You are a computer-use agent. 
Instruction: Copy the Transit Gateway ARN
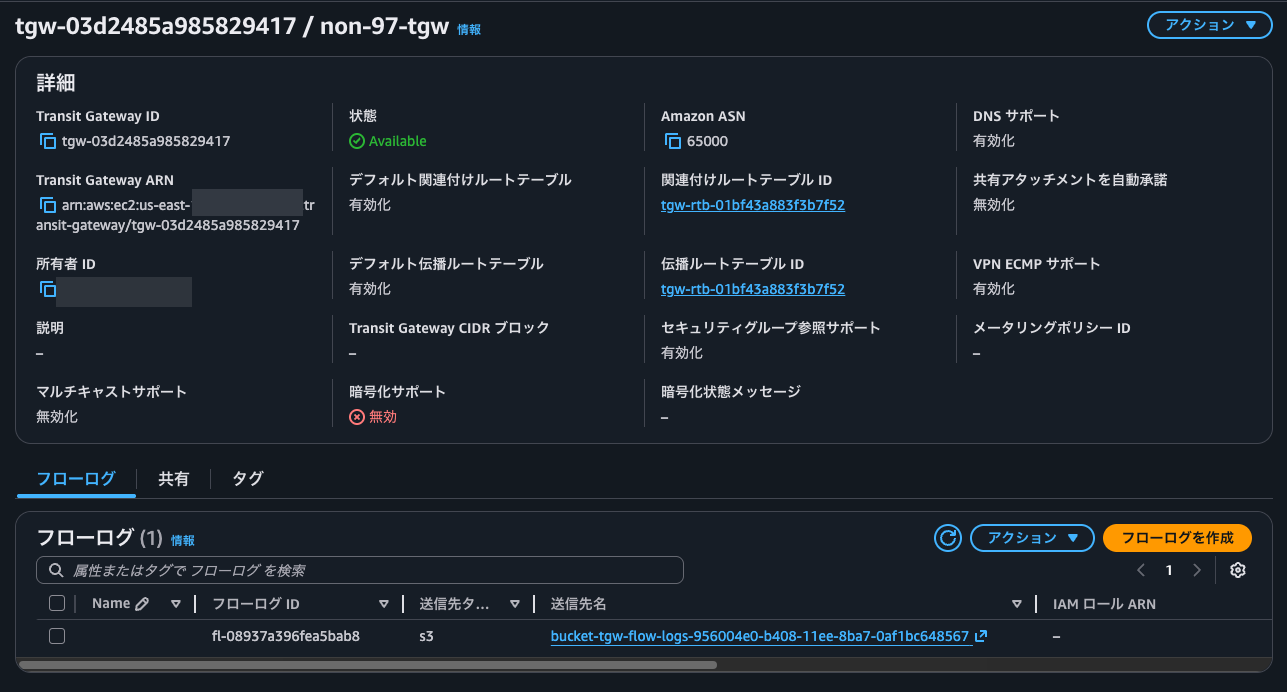click(x=47, y=205)
